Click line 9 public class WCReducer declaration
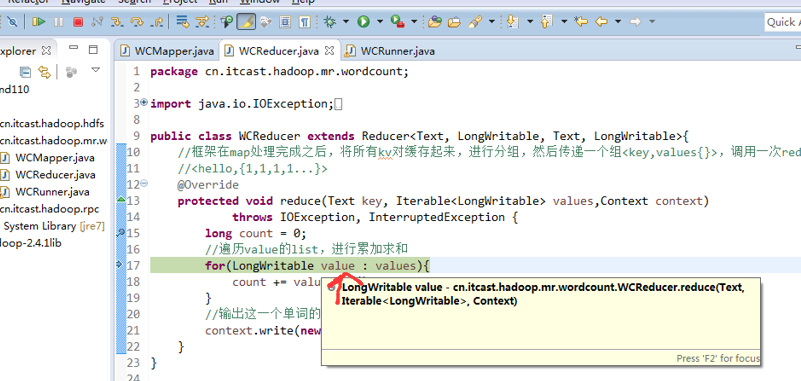Image resolution: width=801 pixels, height=381 pixels. [x=420, y=136]
